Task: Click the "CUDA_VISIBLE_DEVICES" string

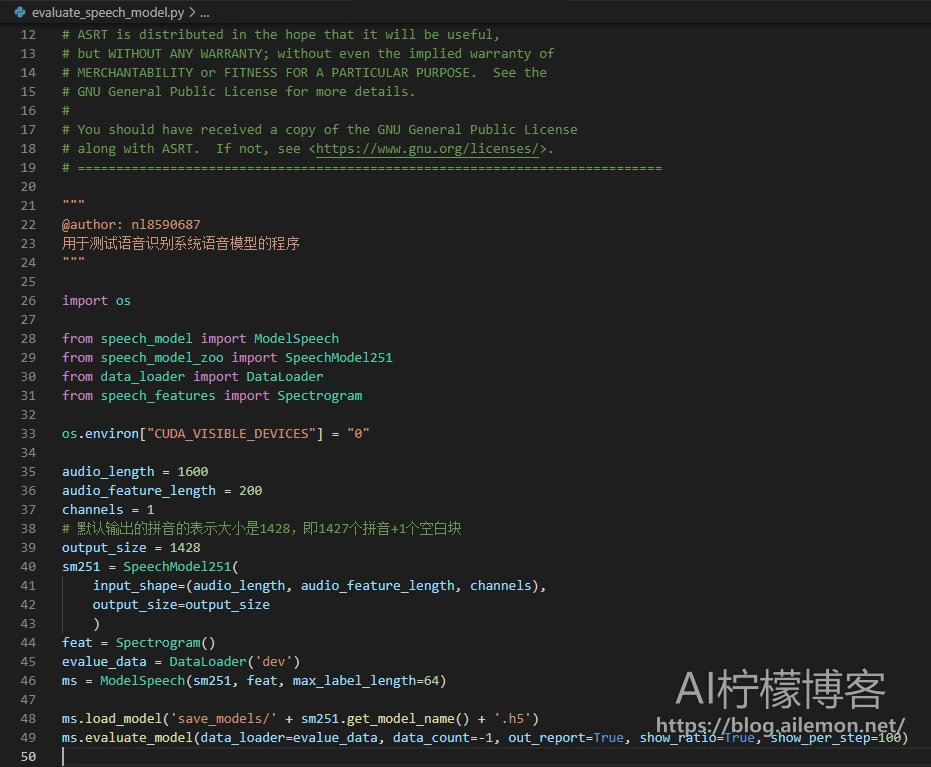Action: [x=232, y=433]
